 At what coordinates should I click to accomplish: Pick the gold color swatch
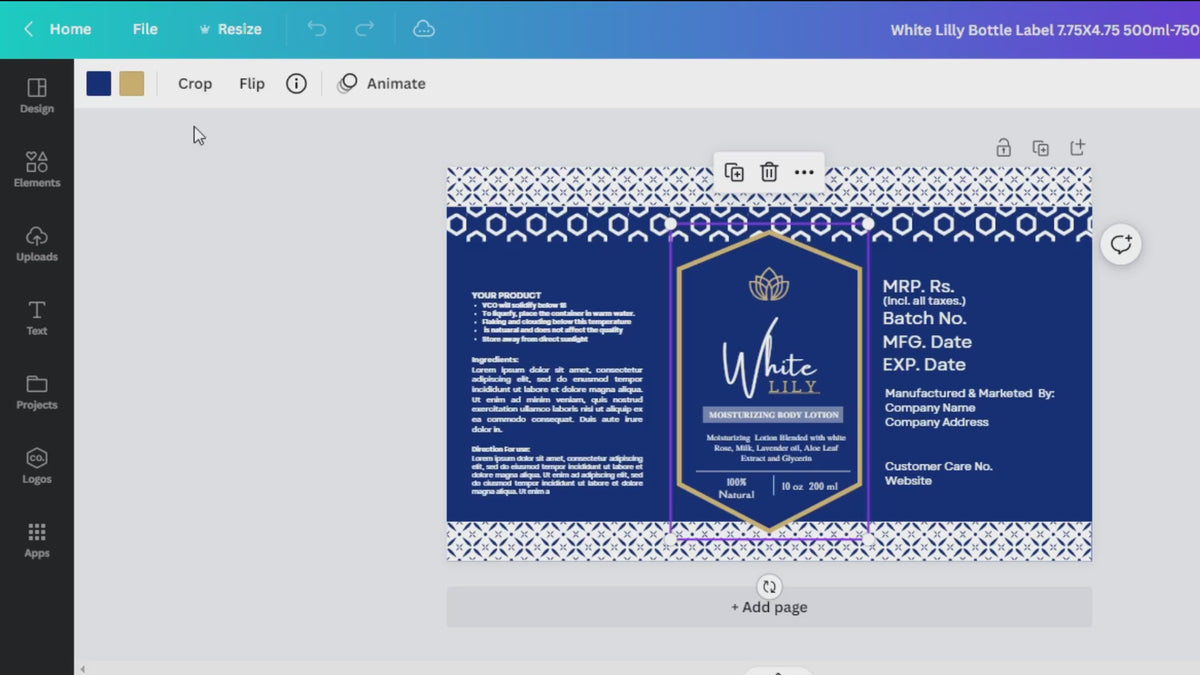pyautogui.click(x=132, y=84)
